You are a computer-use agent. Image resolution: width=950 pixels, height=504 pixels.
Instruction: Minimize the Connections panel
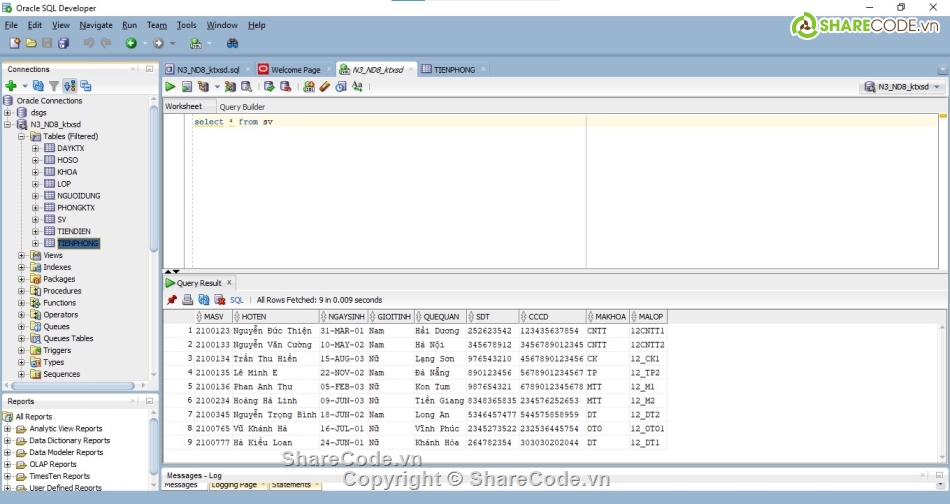[x=149, y=69]
